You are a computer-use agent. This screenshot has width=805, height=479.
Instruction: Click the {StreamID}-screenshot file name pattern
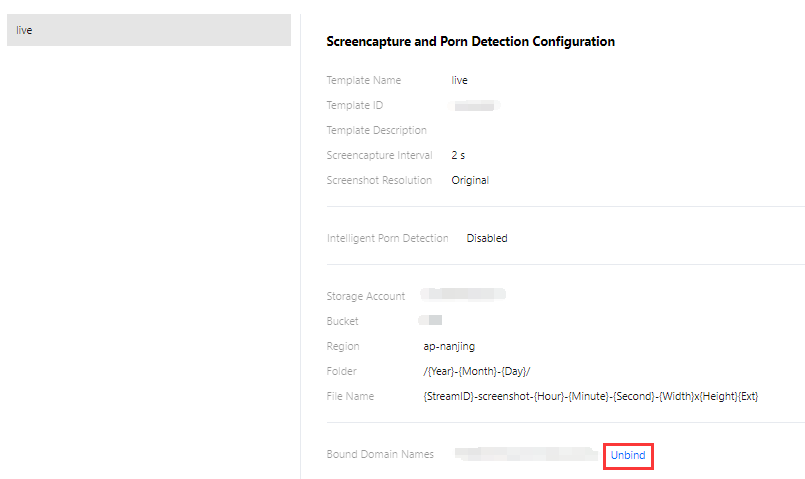[590, 396]
